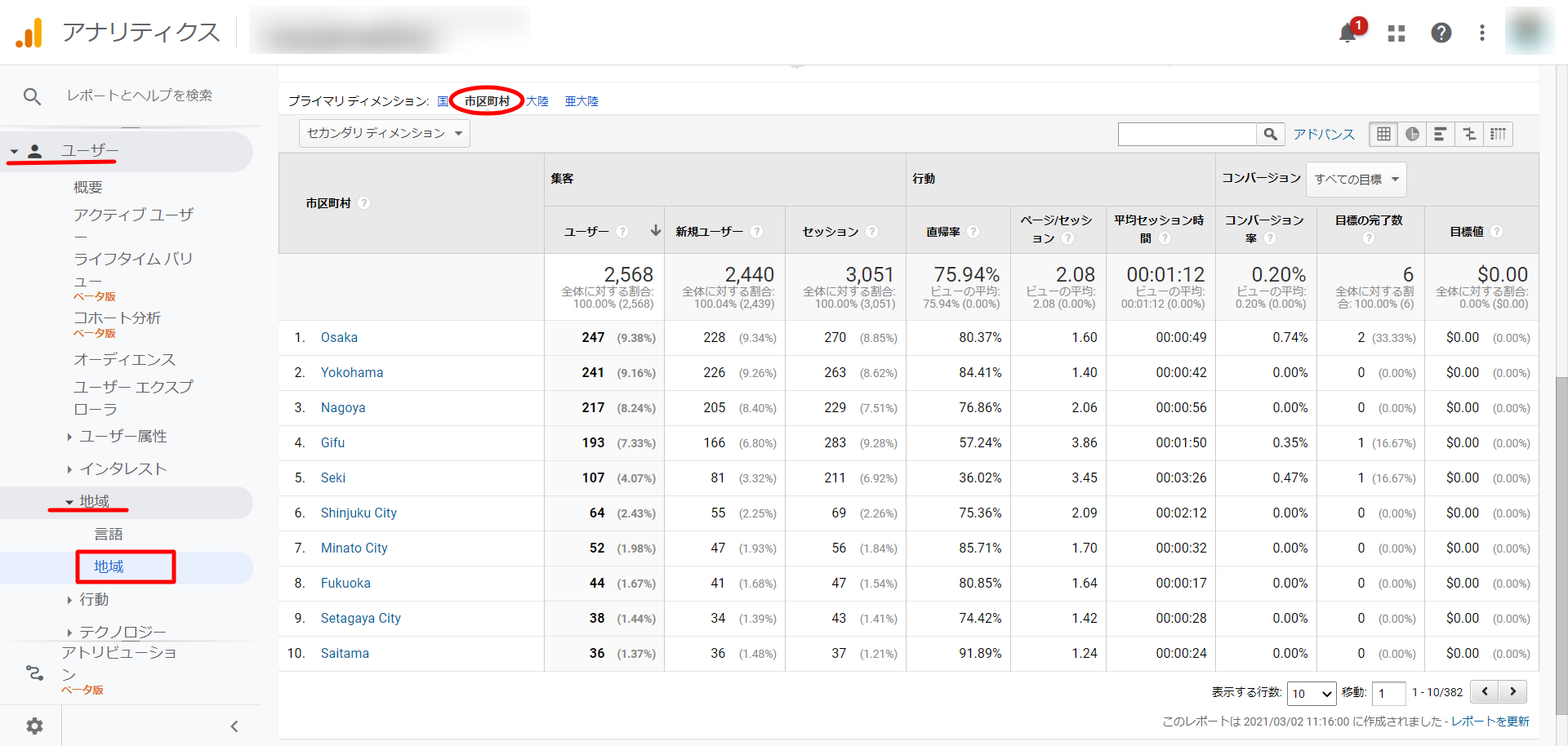This screenshot has width=1568, height=746.
Task: Open the すべての目標 conversion dropdown
Action: 1356,180
